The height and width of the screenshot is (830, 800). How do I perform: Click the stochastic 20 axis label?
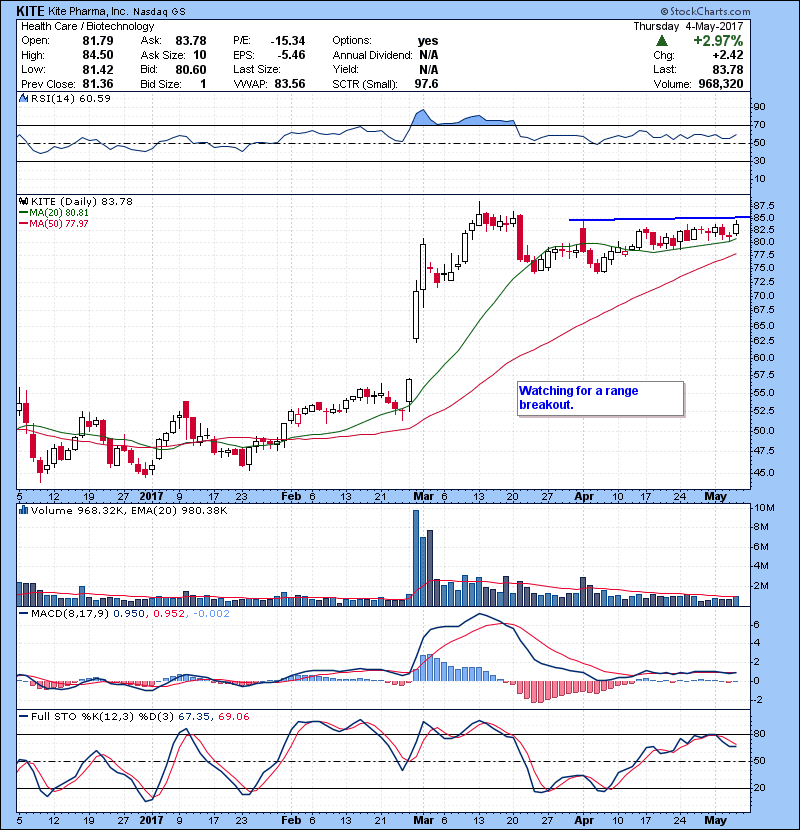click(x=759, y=788)
